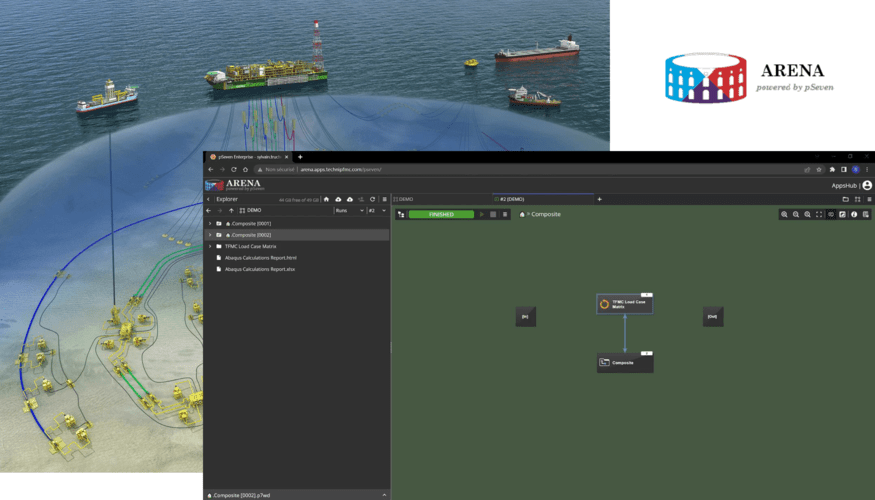Click the stop workflow square button
This screenshot has width=875, height=500.
click(493, 214)
